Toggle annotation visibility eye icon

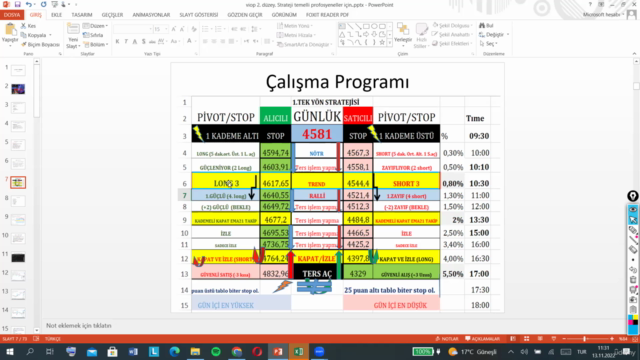(x=633, y=209)
